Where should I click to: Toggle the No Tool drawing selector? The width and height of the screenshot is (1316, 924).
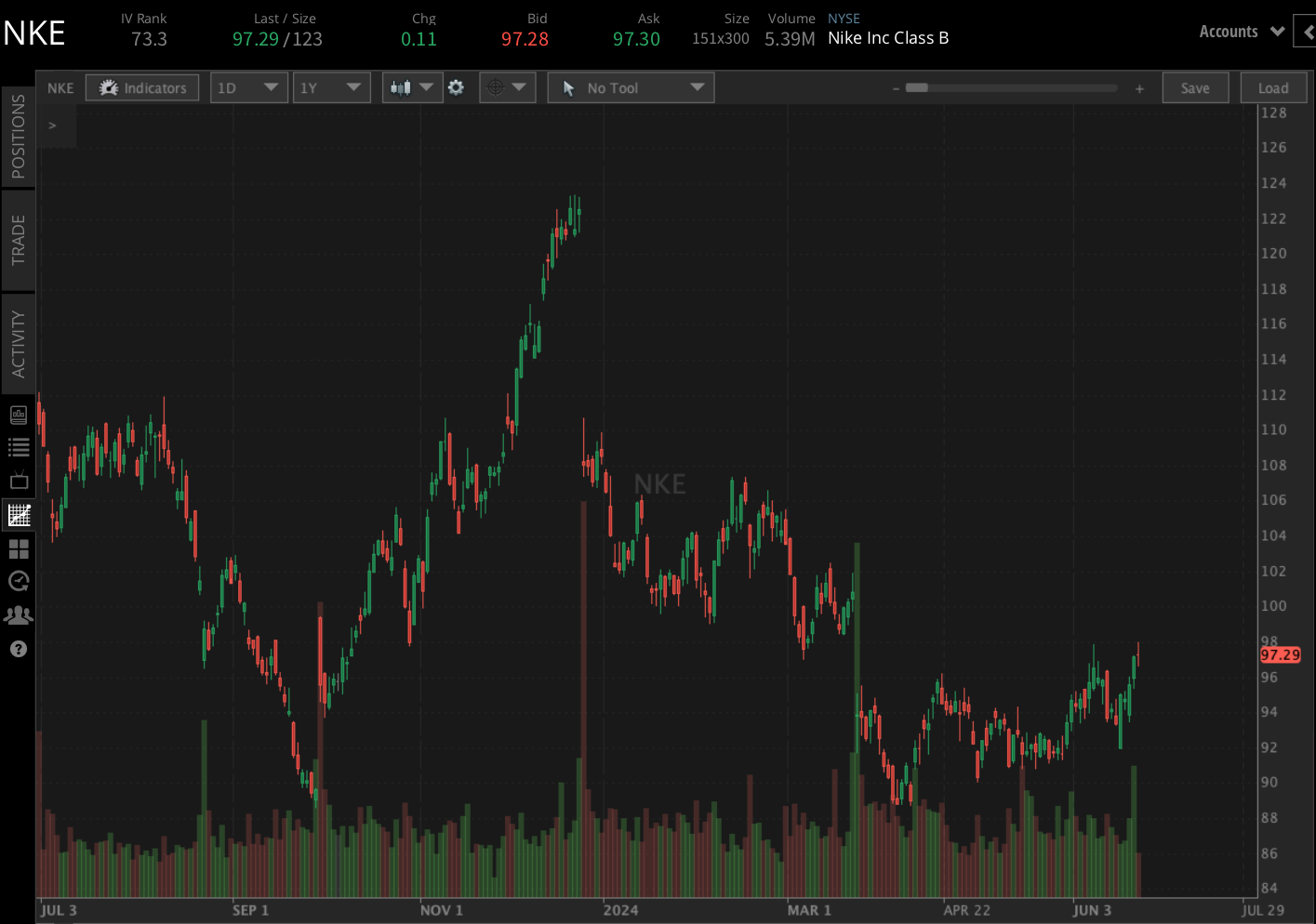tap(631, 86)
